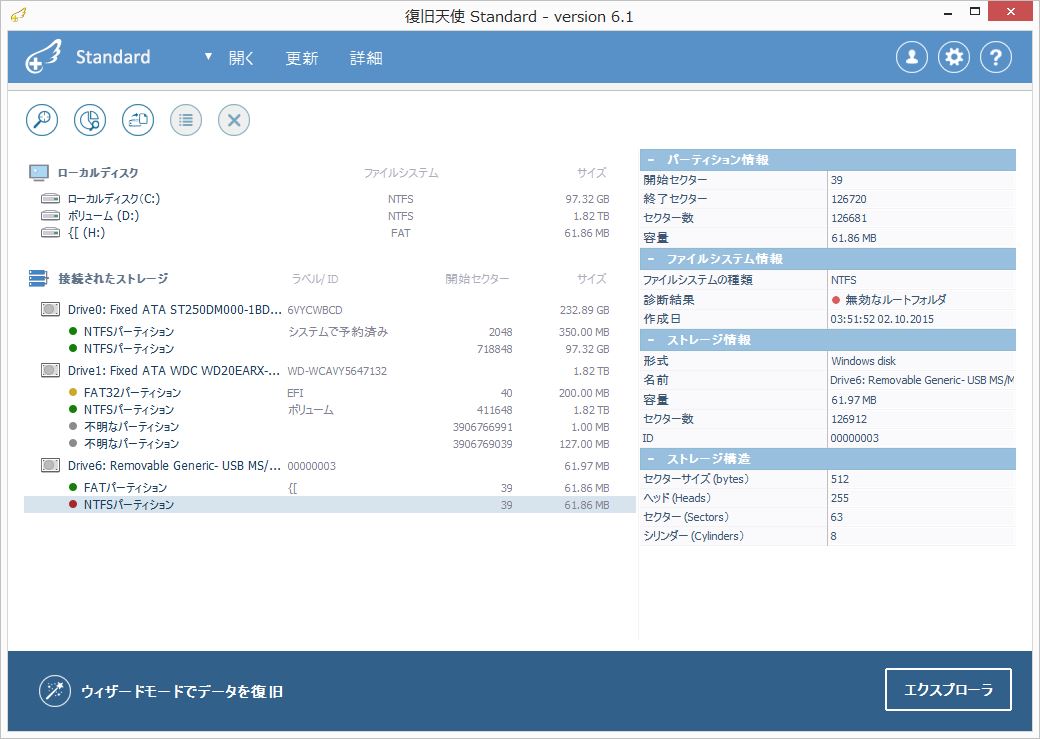Click the hard disk icon for Drive1
This screenshot has width=1040, height=739.
coord(50,370)
